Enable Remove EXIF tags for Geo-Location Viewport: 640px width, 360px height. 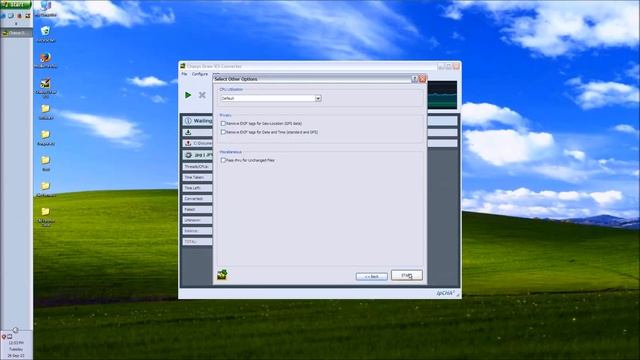click(223, 123)
